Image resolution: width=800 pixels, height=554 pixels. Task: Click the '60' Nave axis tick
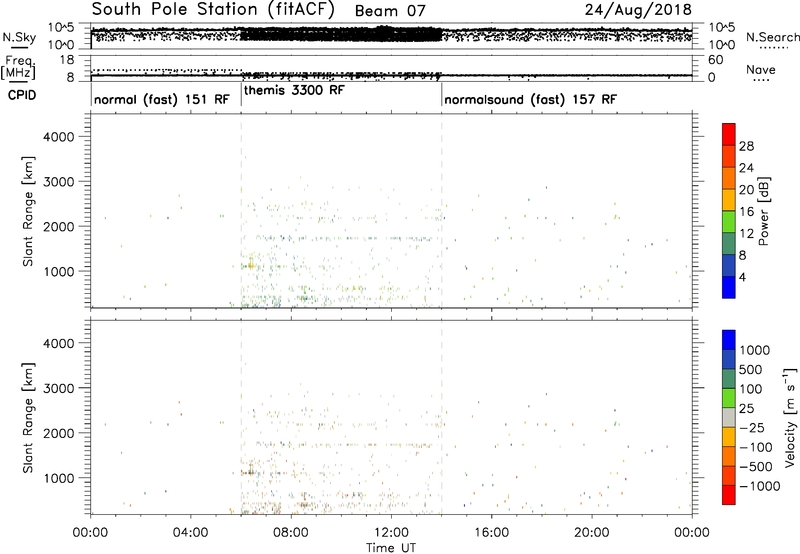point(716,60)
